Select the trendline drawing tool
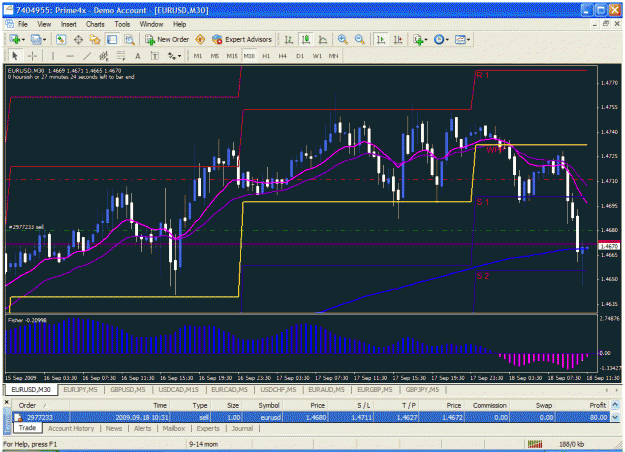 (x=87, y=56)
